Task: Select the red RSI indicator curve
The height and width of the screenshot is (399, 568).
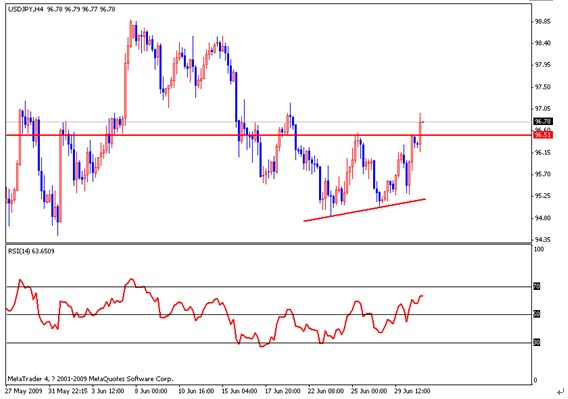Action: tap(214, 313)
